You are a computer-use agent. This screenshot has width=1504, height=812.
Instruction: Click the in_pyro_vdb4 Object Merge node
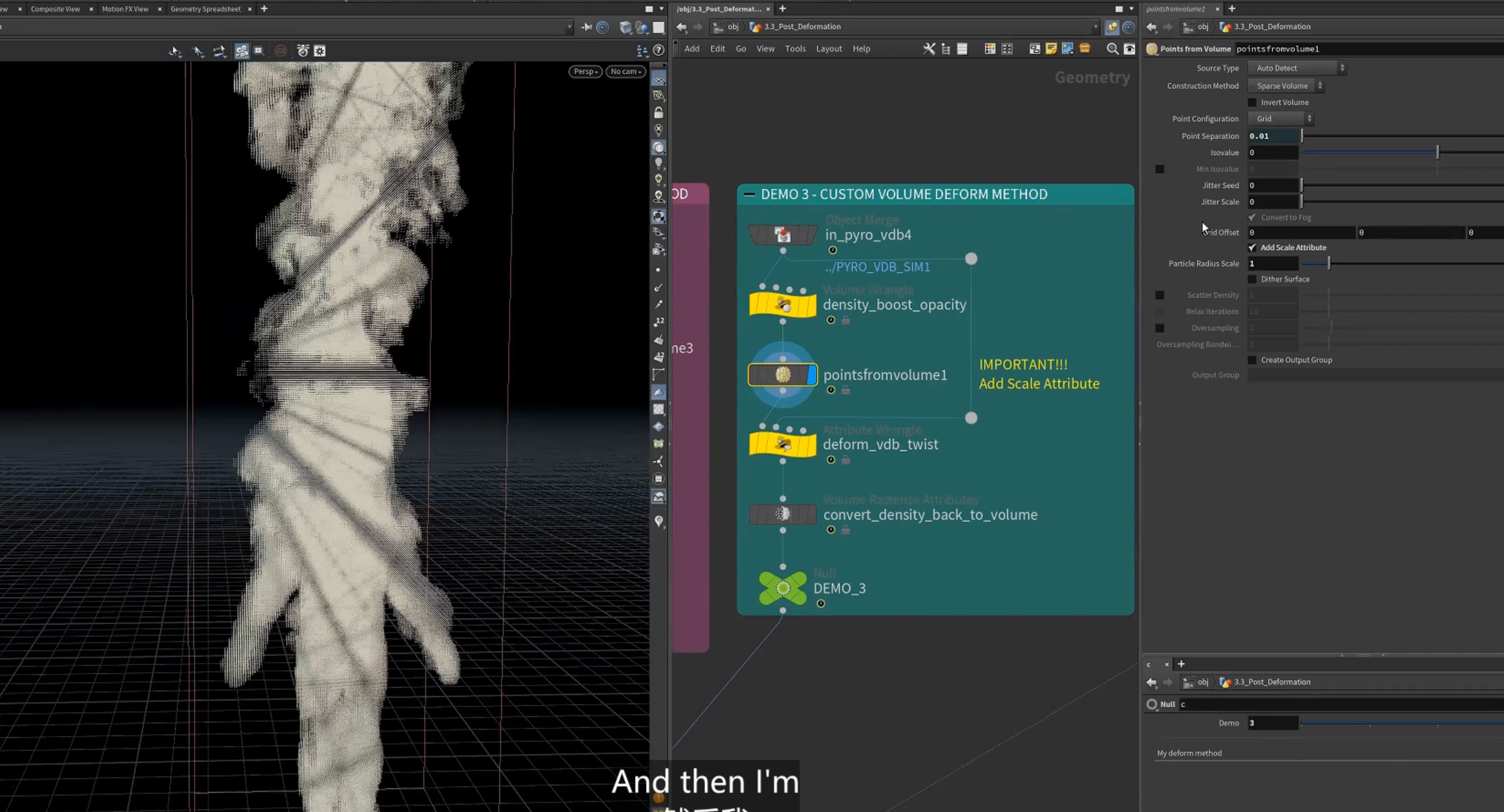[782, 235]
